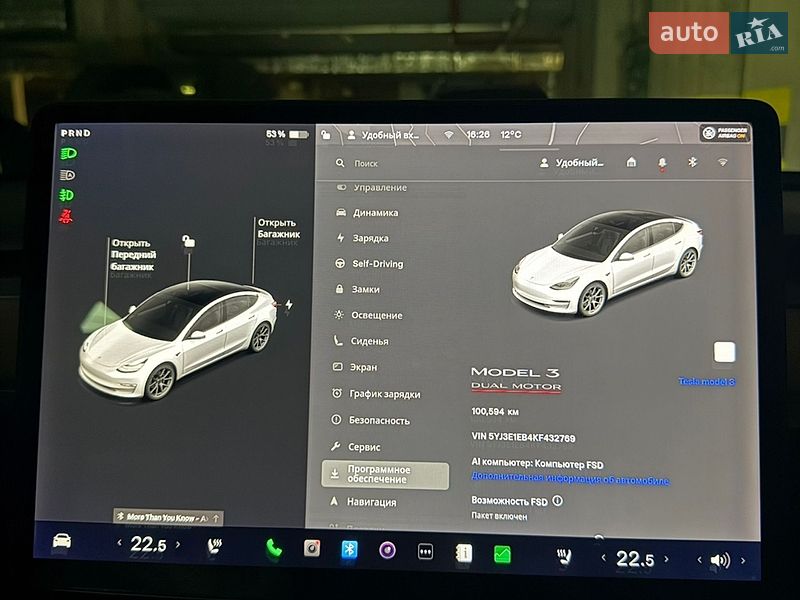The height and width of the screenshot is (600, 800).
Task: Tap the HomeLink garage icon
Action: click(x=631, y=162)
